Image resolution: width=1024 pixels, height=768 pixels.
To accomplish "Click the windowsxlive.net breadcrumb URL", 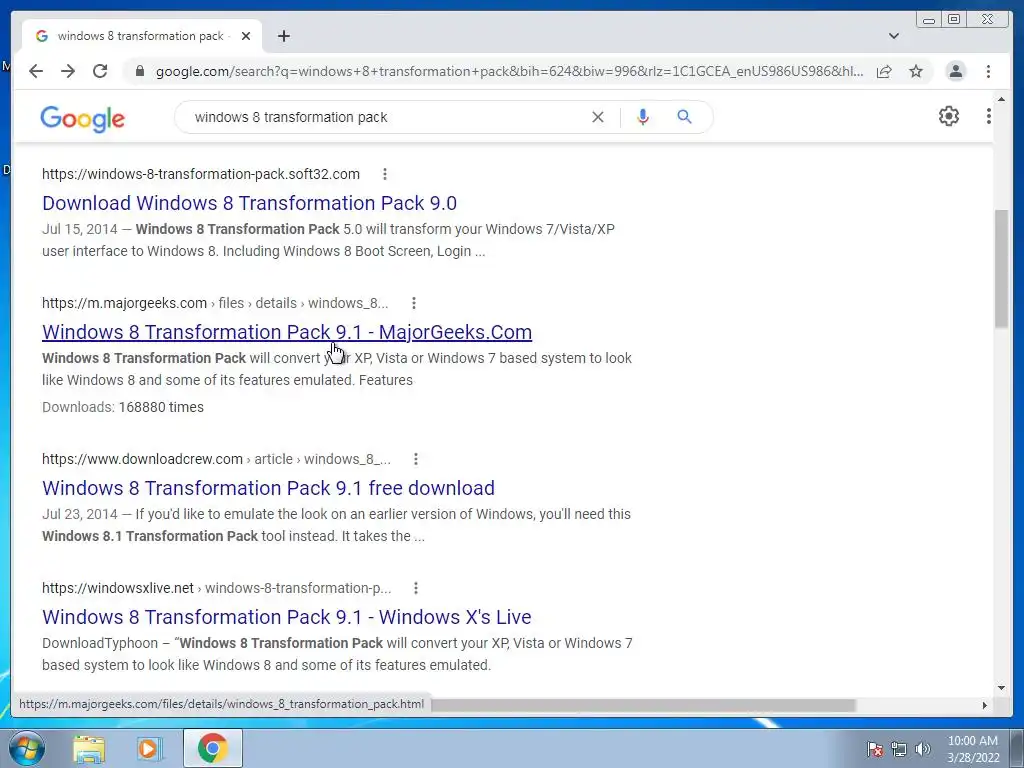I will 216,588.
